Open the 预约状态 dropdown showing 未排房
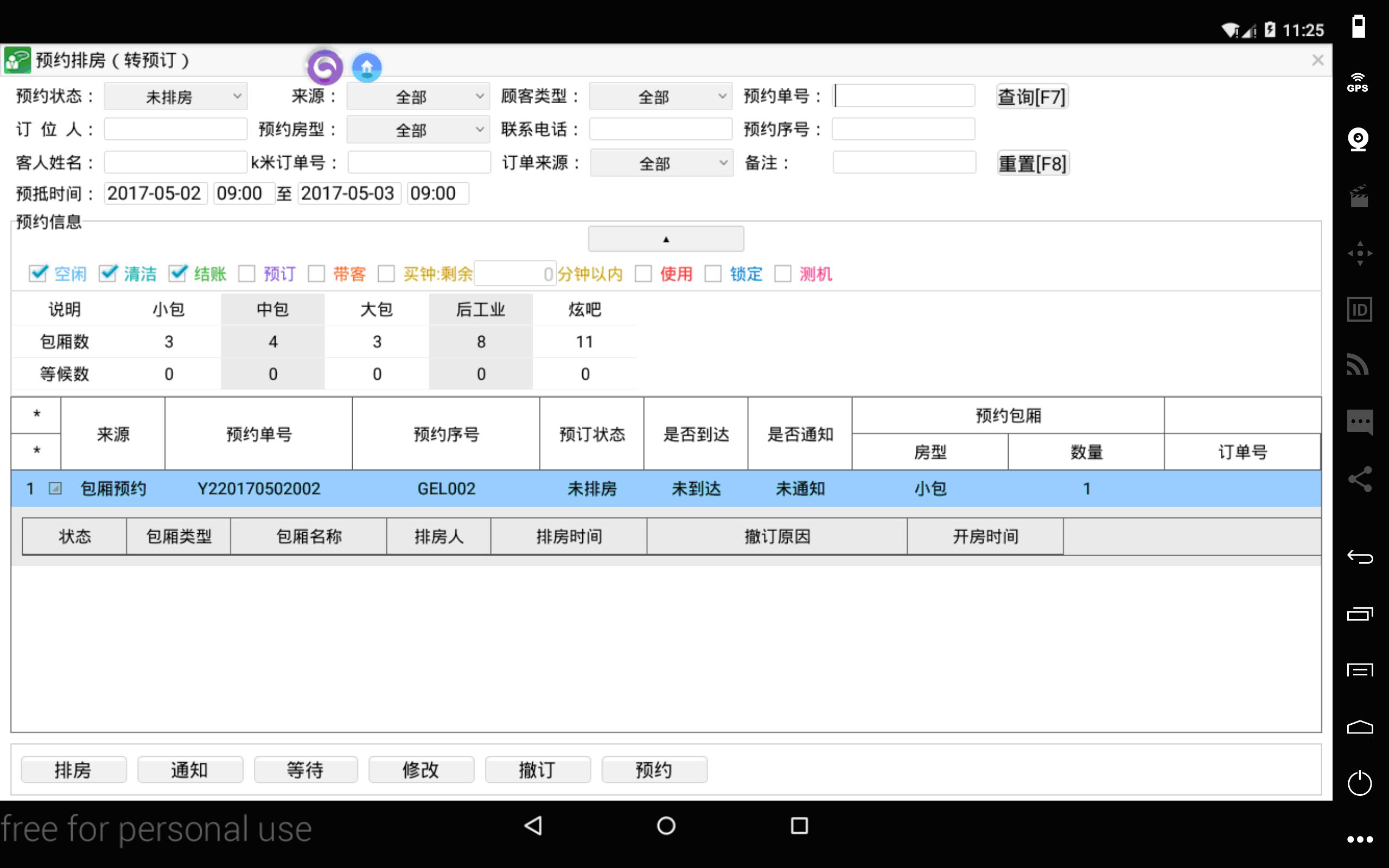Viewport: 1389px width, 868px height. [x=176, y=97]
